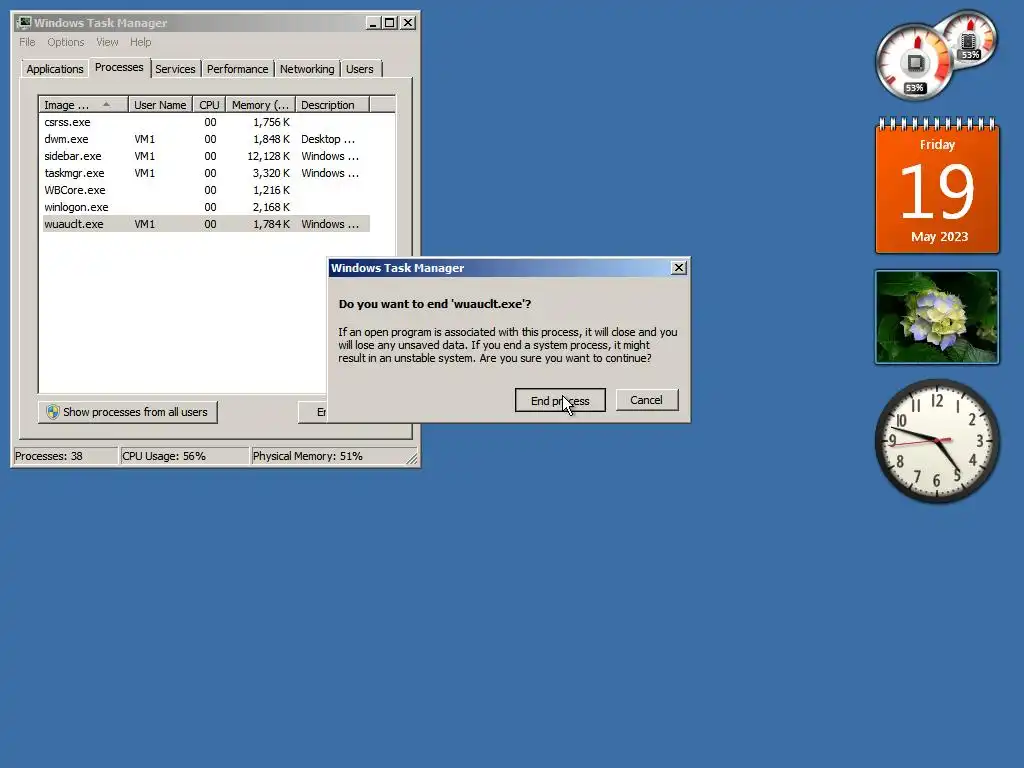Click the 3,320 K memory cell
This screenshot has width=1024, height=768.
pos(271,173)
